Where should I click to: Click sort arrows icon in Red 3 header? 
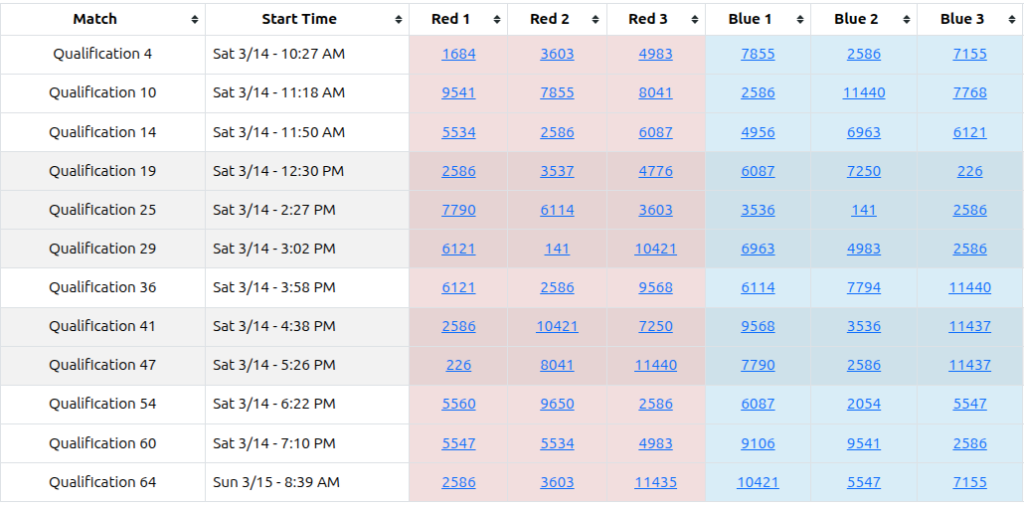[x=694, y=20]
